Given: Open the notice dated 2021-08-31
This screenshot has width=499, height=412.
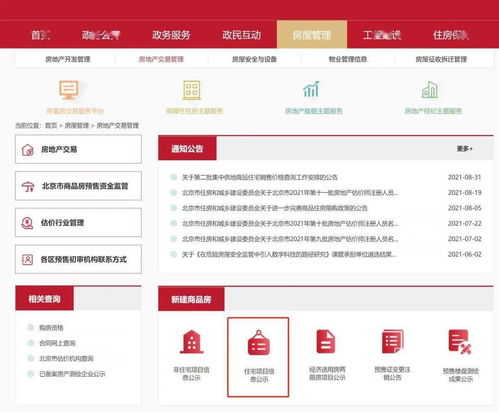Looking at the screenshot, I should point(260,177).
